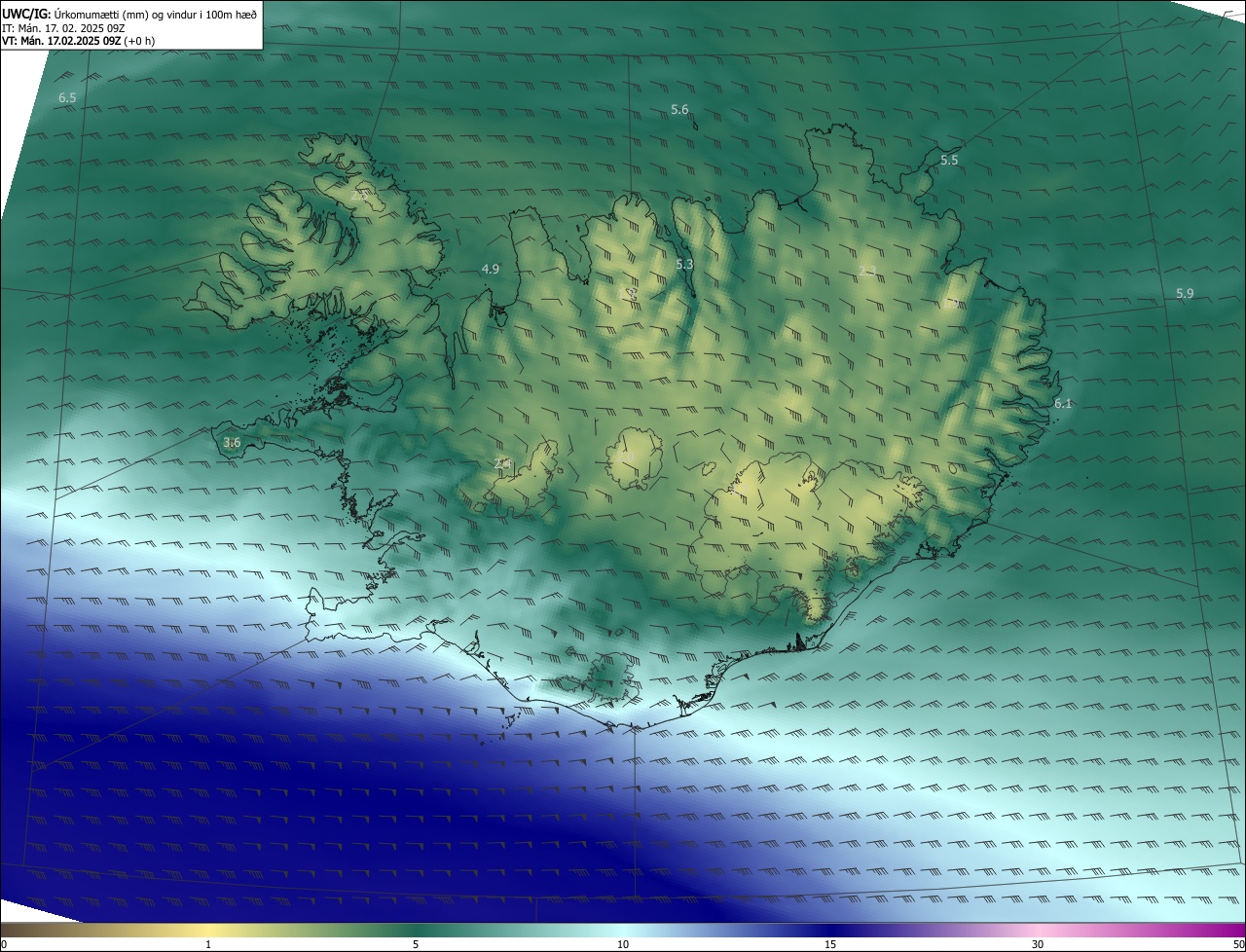Click the color scale label 15
1246x952 pixels.
(830, 944)
